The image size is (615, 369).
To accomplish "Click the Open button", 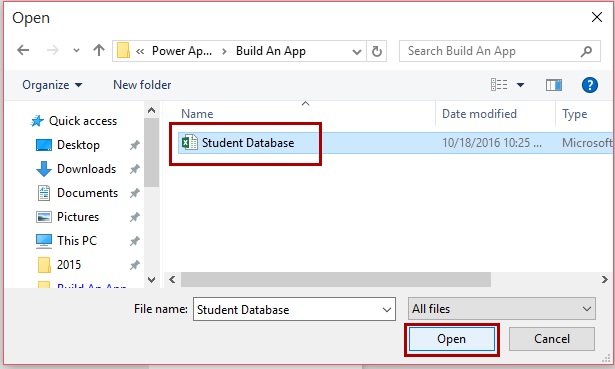I will [x=451, y=339].
